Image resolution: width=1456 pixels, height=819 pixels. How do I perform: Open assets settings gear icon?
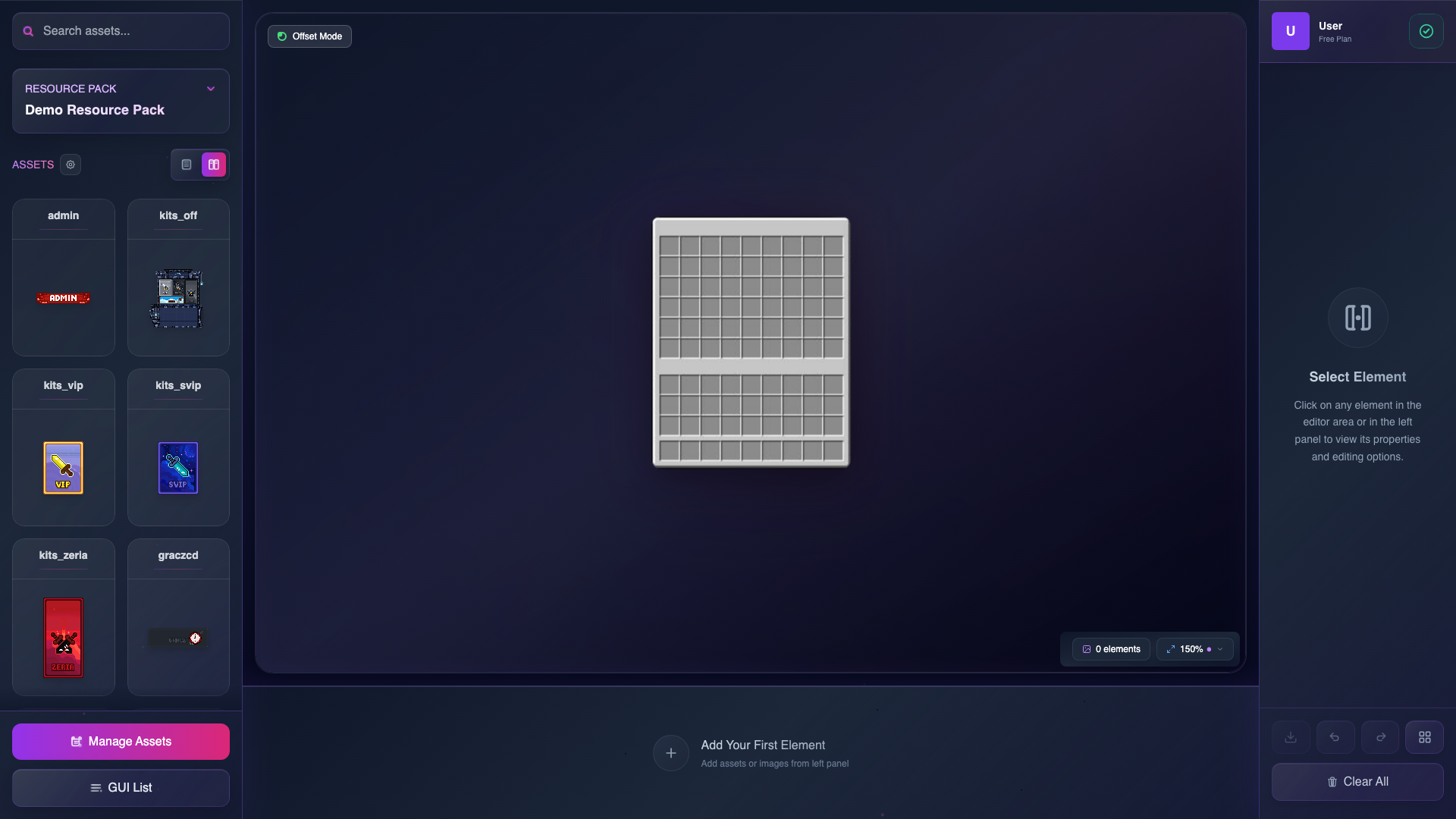pyautogui.click(x=71, y=165)
